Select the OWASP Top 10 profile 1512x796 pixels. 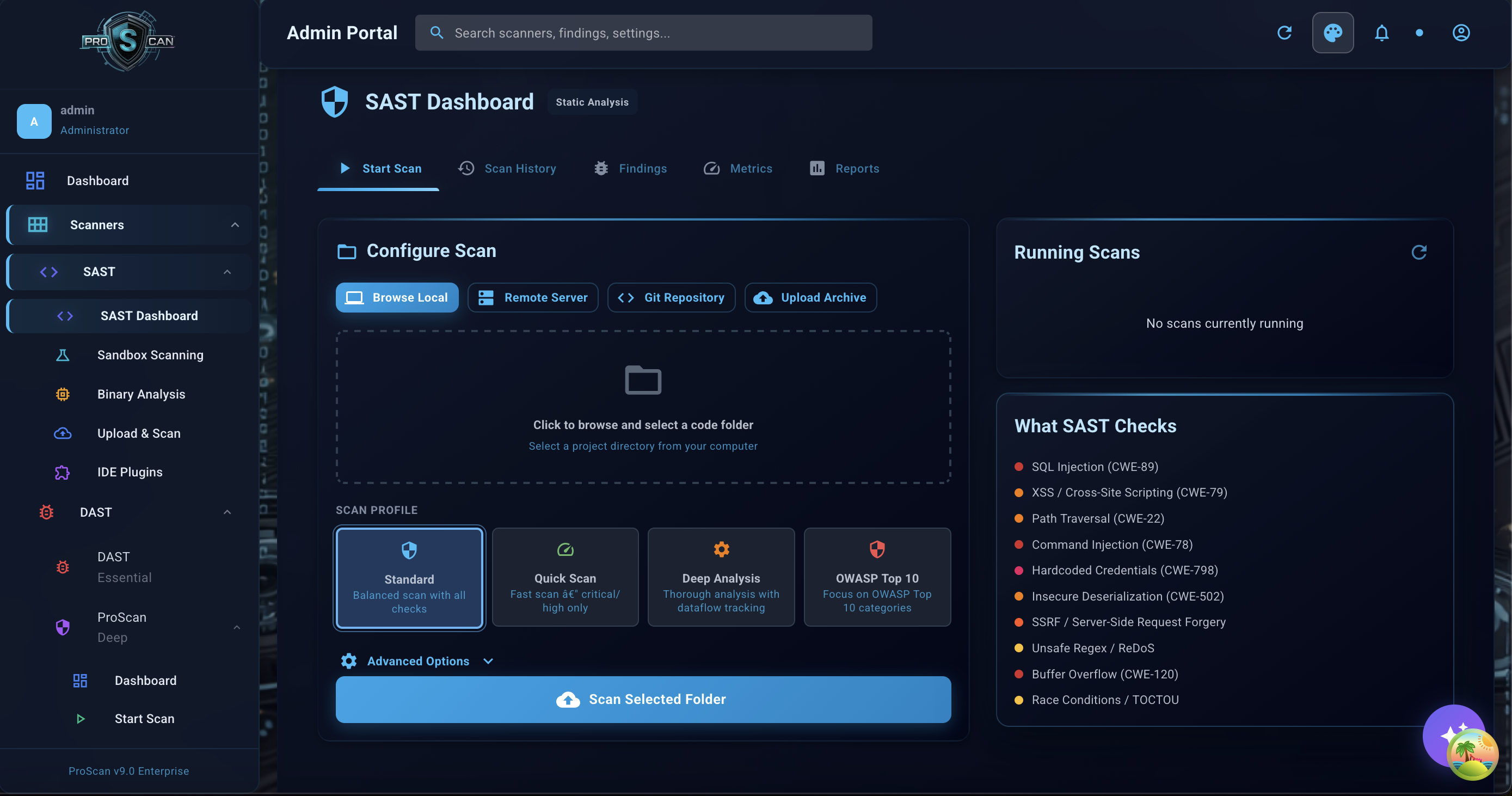[x=877, y=577]
